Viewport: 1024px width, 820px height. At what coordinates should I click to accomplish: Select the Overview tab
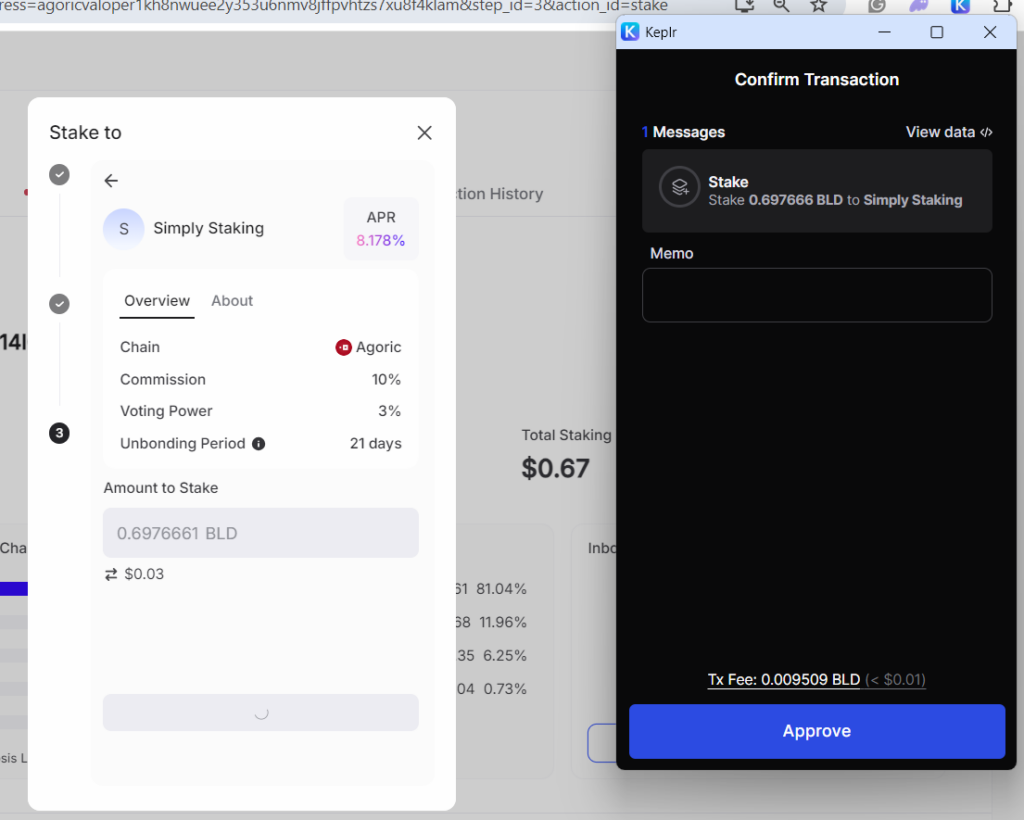(157, 301)
